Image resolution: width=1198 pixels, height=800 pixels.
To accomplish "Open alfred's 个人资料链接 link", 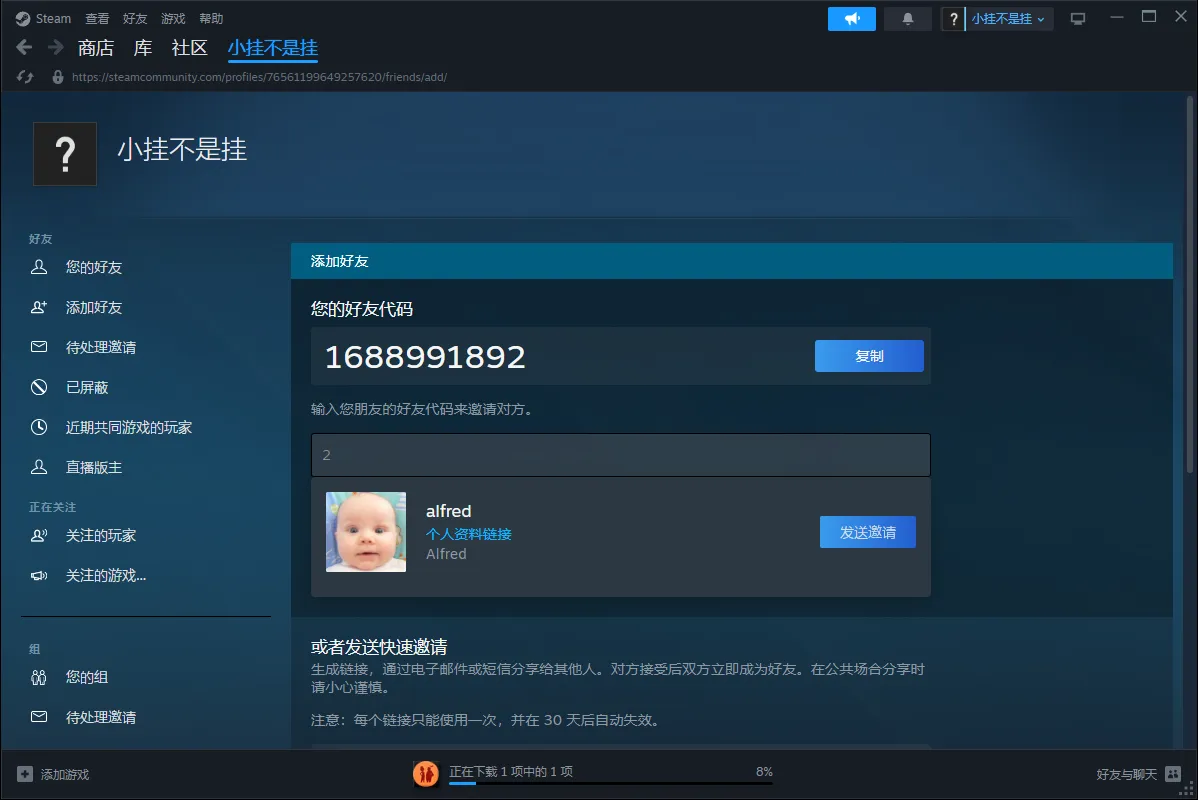I will (468, 534).
